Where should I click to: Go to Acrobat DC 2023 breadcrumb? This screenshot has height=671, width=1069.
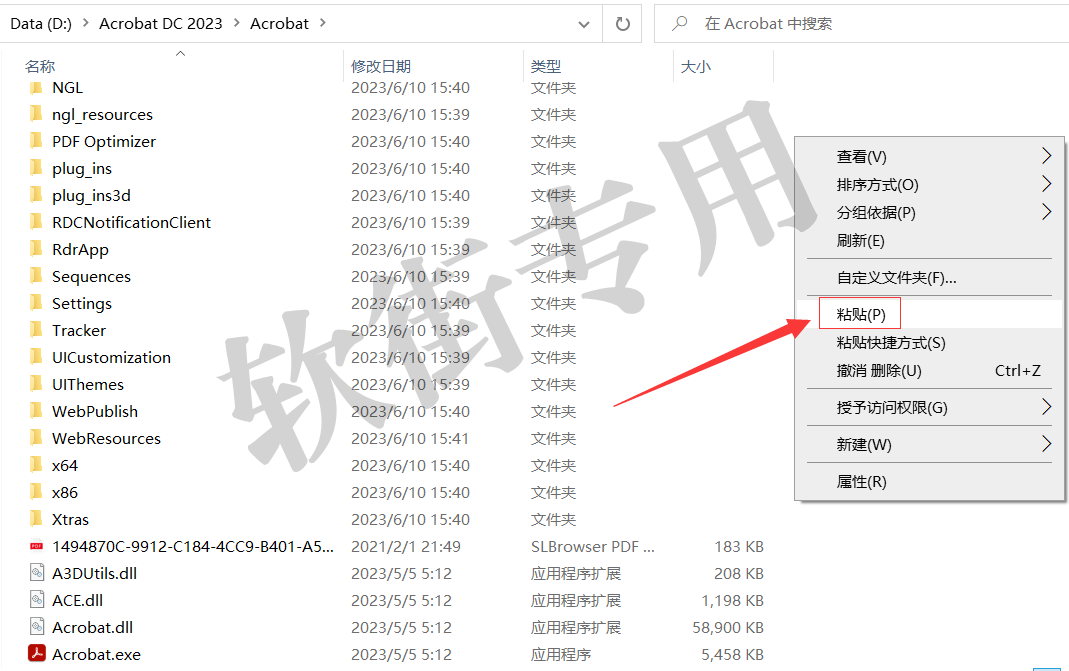coord(160,23)
